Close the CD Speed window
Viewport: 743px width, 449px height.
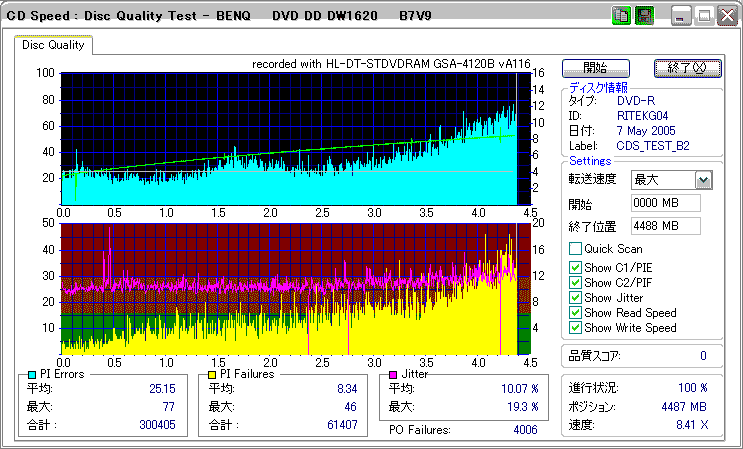726,16
